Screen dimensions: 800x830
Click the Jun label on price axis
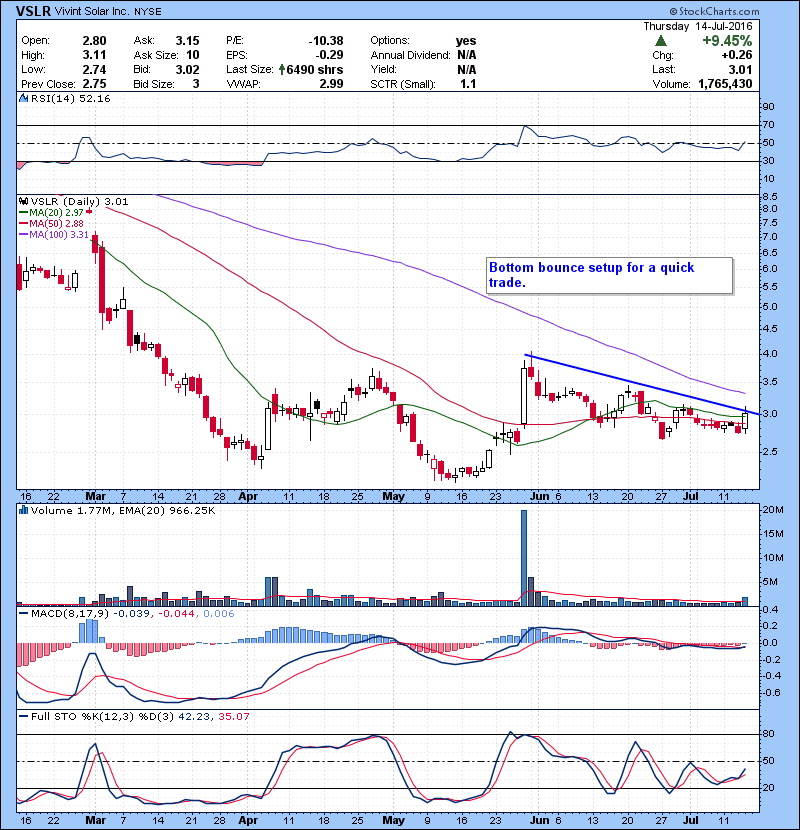[x=539, y=497]
